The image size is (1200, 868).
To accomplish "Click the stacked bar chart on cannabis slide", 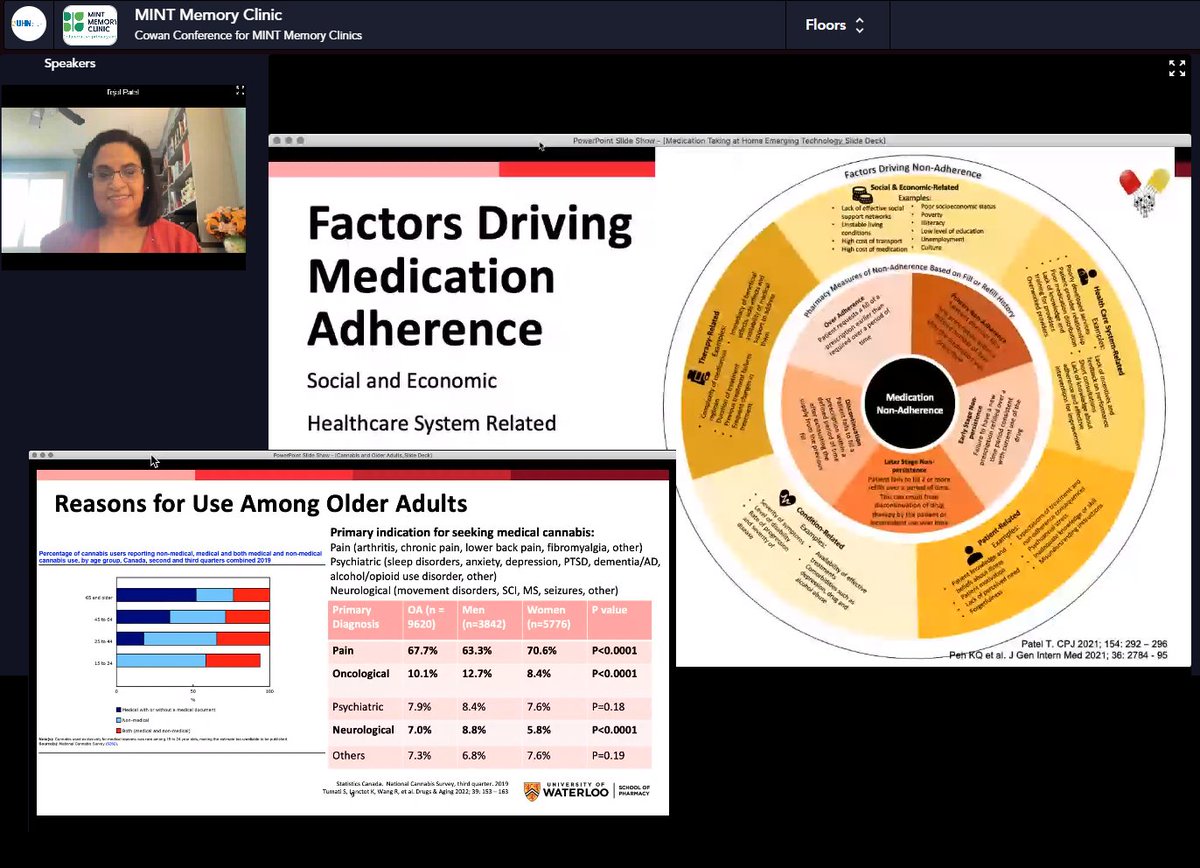I will pos(195,630).
